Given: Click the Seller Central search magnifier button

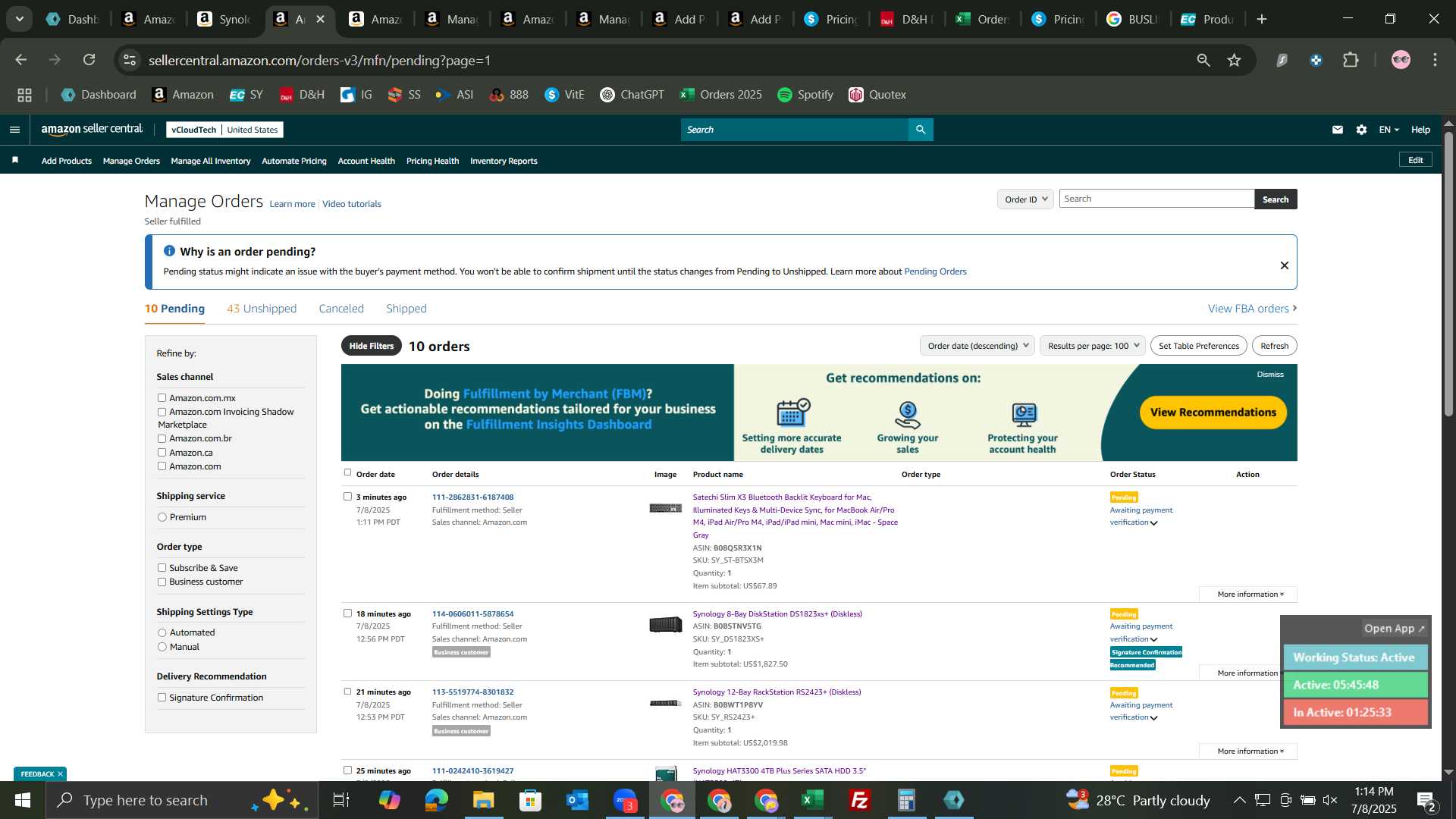Looking at the screenshot, I should click(x=921, y=130).
